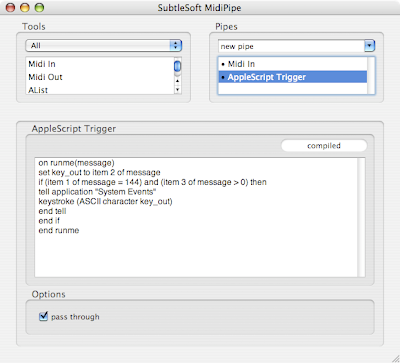This screenshot has width=400, height=363.
Task: Click the script editor vertical scrollbar
Action: (361, 217)
